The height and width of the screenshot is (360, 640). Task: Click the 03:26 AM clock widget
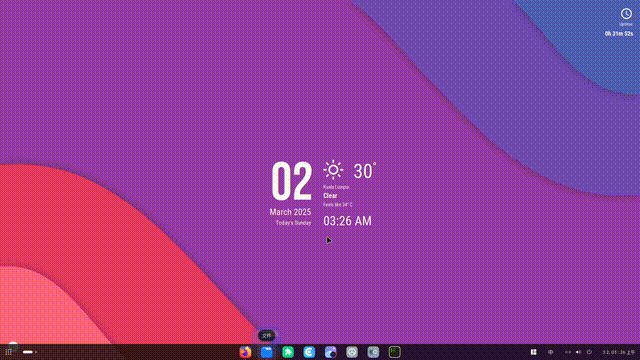point(347,221)
